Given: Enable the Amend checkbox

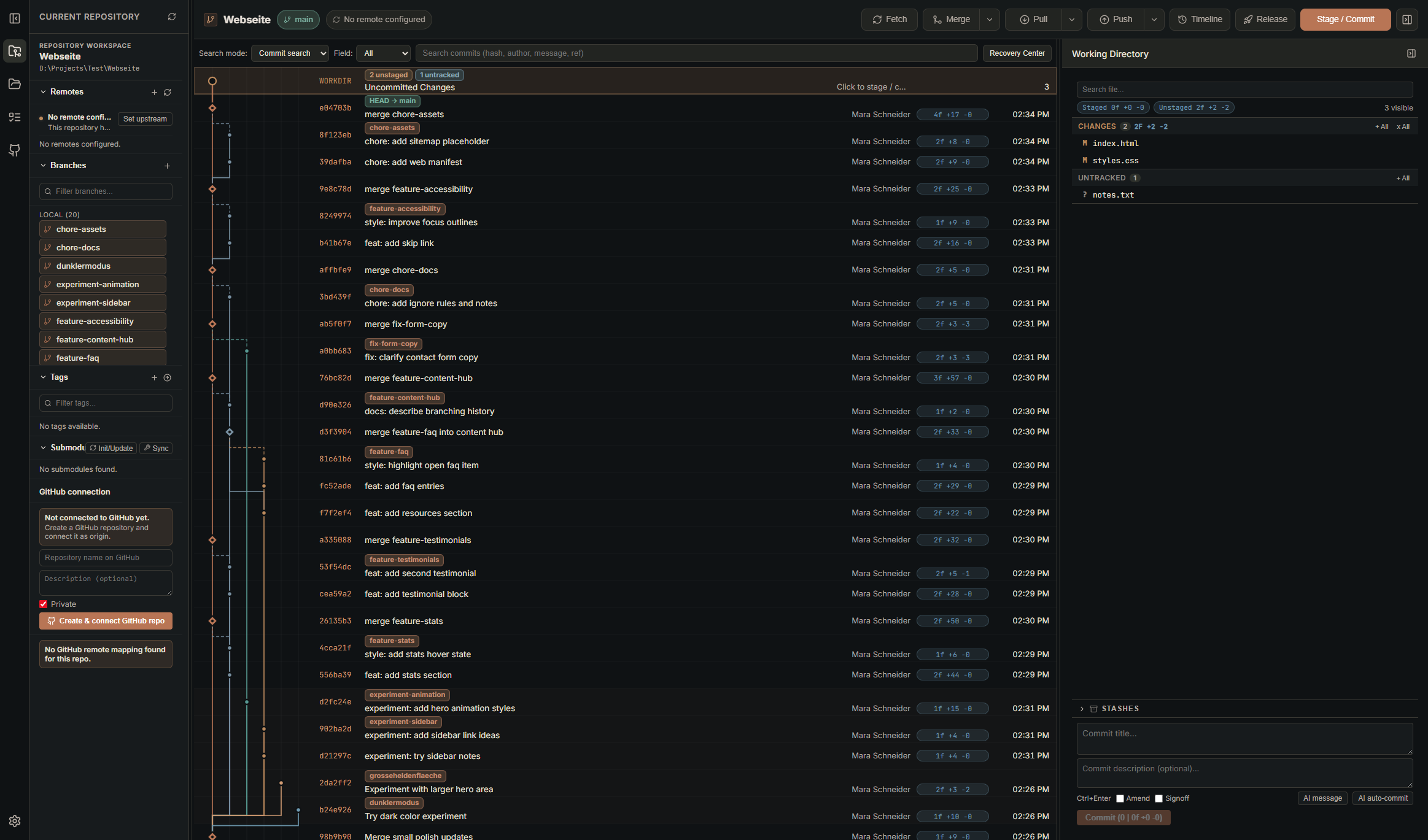Looking at the screenshot, I should [1120, 798].
